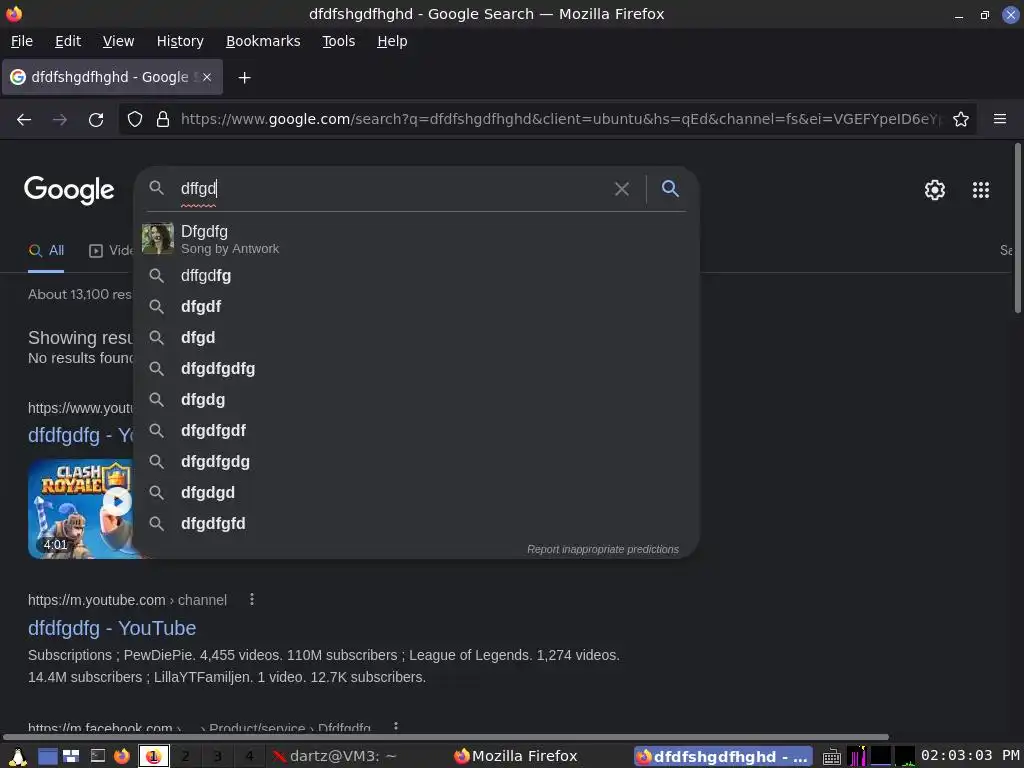Open the Tools menu

click(338, 41)
